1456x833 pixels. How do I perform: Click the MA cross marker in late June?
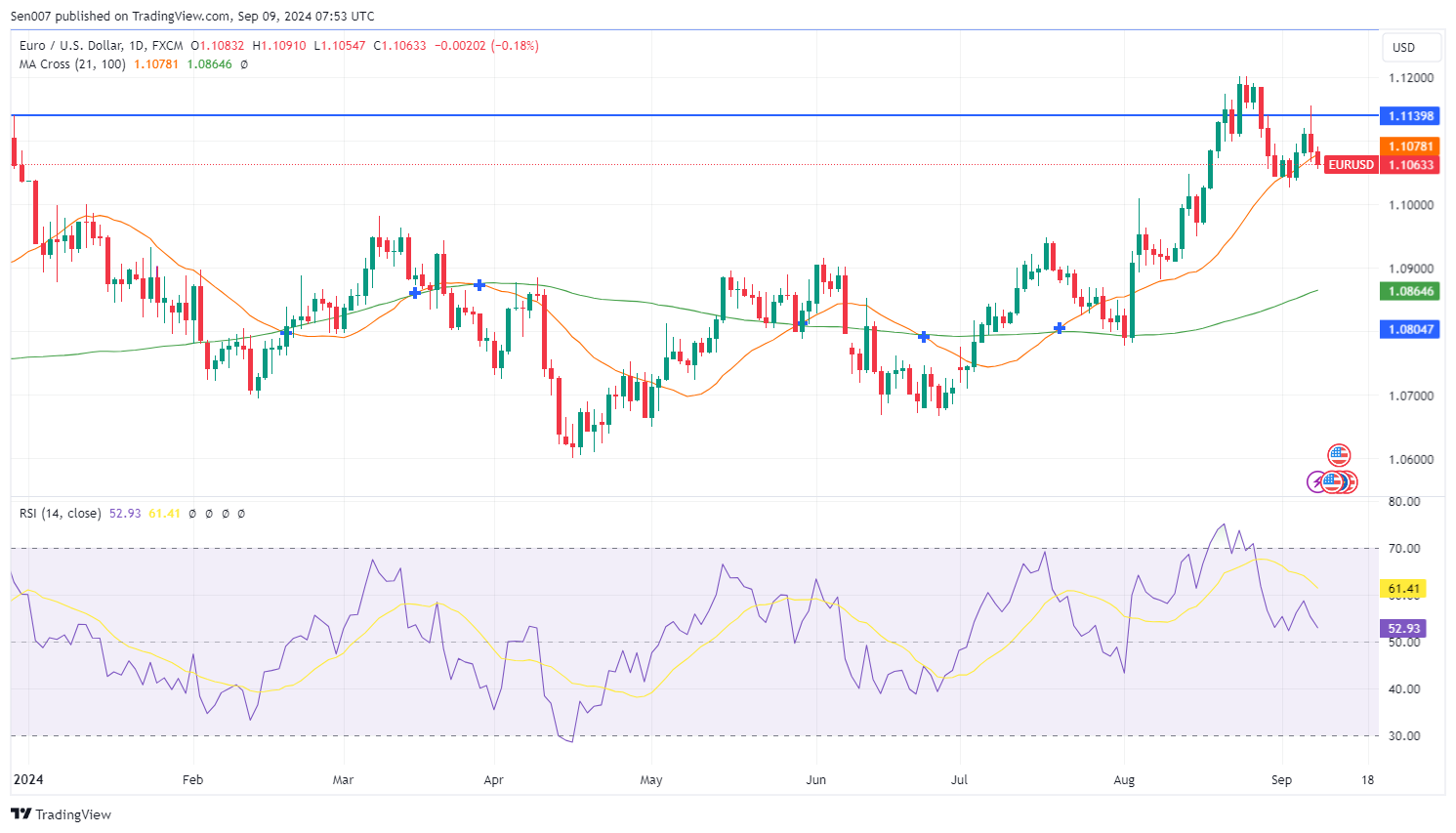click(x=924, y=337)
